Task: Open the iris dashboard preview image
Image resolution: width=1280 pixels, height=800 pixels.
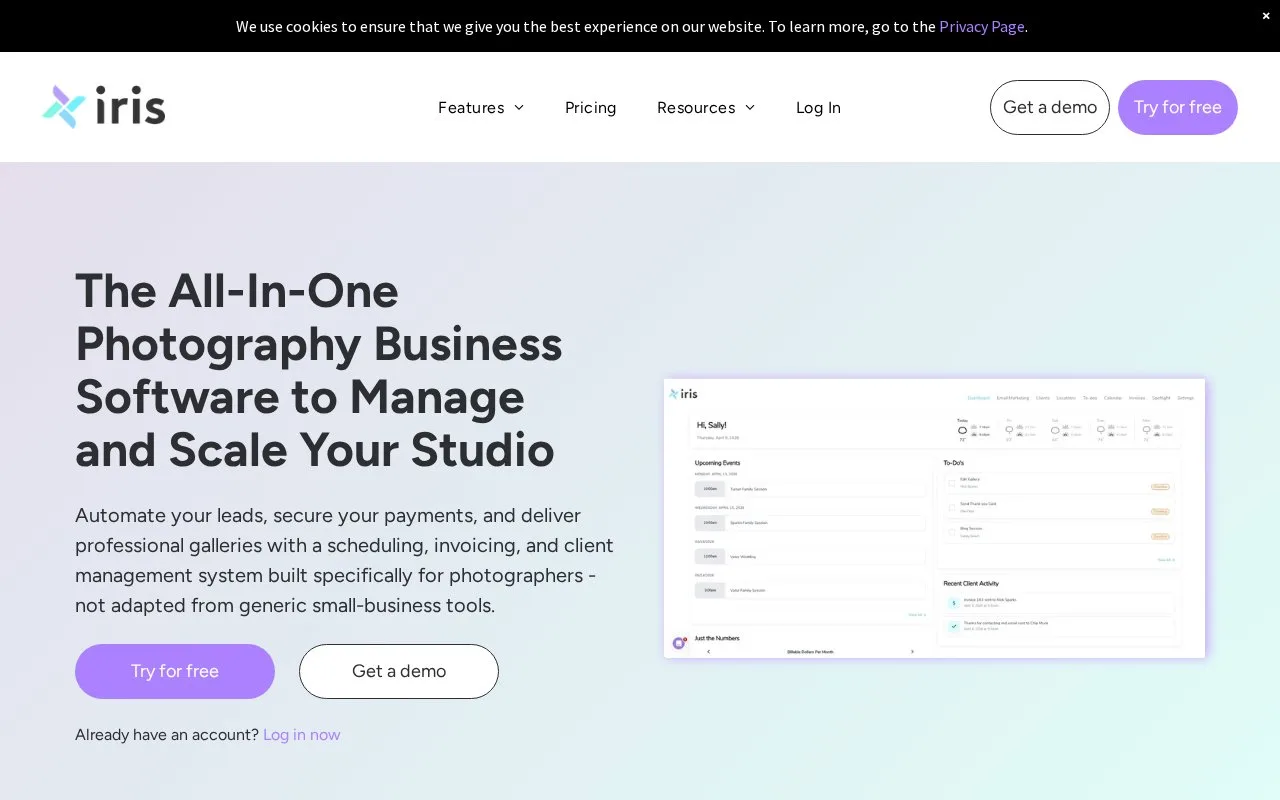Action: coord(934,518)
